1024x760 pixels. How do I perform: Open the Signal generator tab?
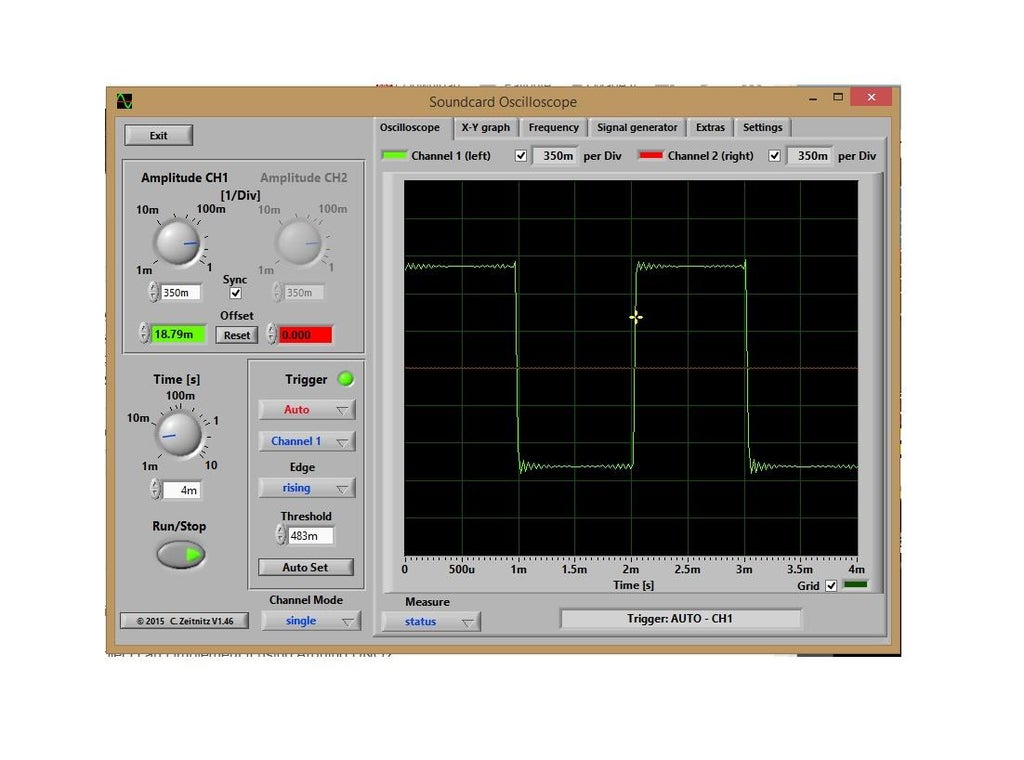pyautogui.click(x=637, y=128)
